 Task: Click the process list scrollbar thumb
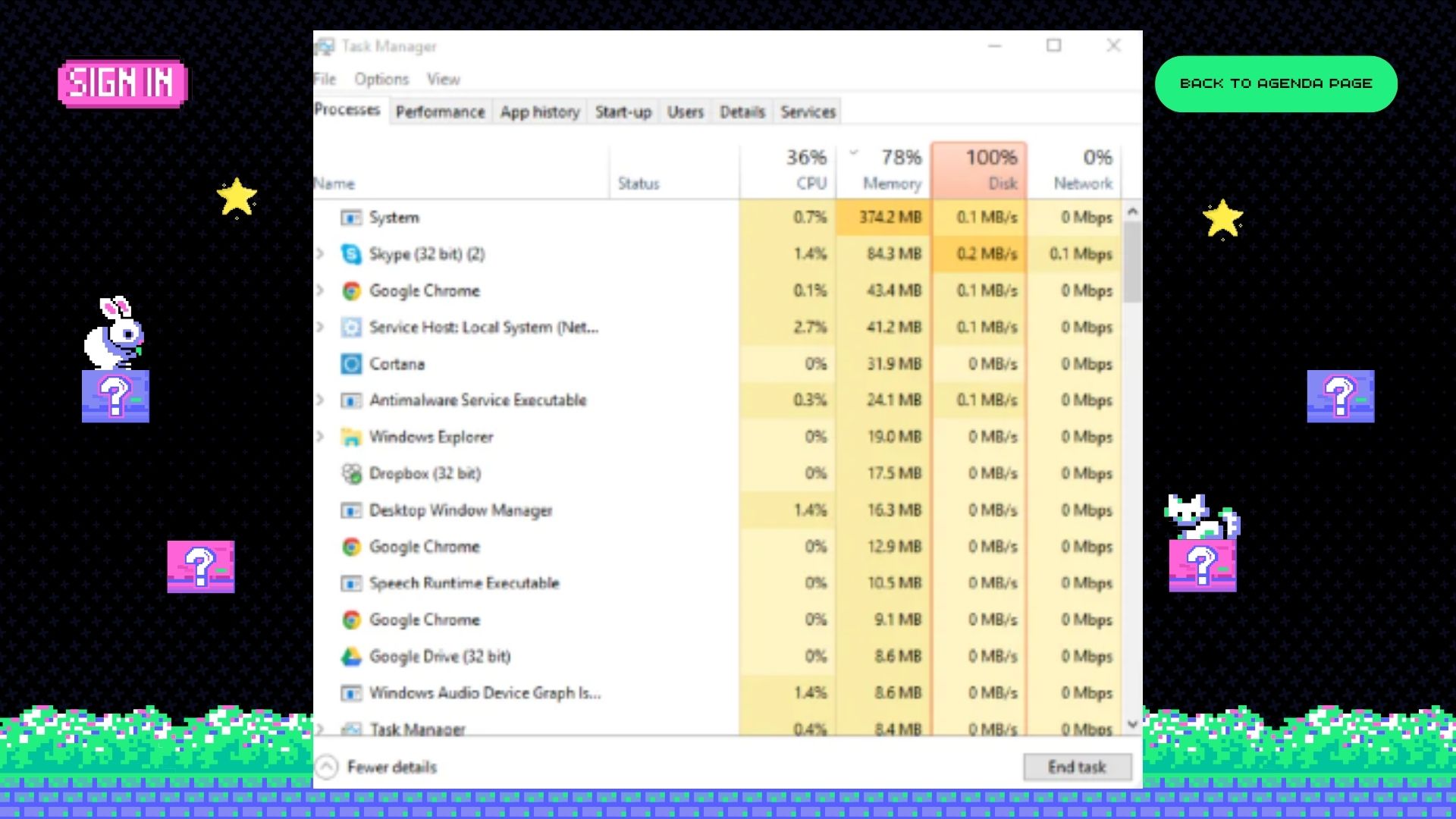pyautogui.click(x=1132, y=262)
